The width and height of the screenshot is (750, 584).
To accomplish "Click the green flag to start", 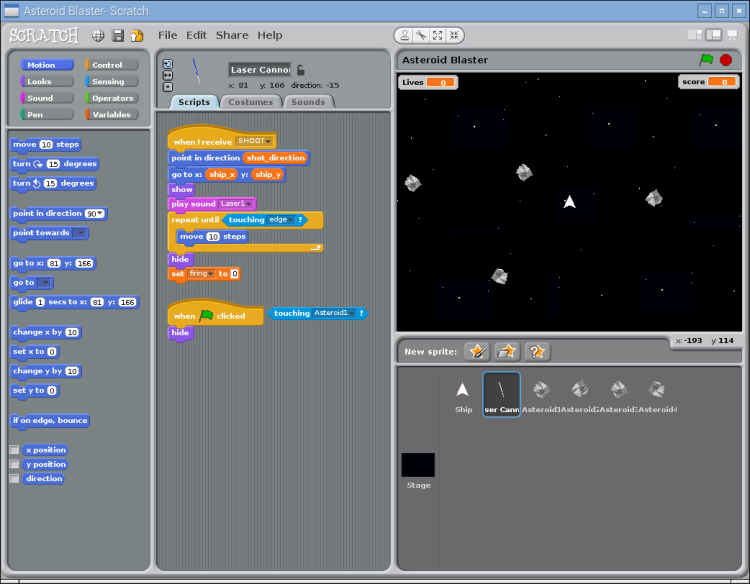I will click(706, 60).
